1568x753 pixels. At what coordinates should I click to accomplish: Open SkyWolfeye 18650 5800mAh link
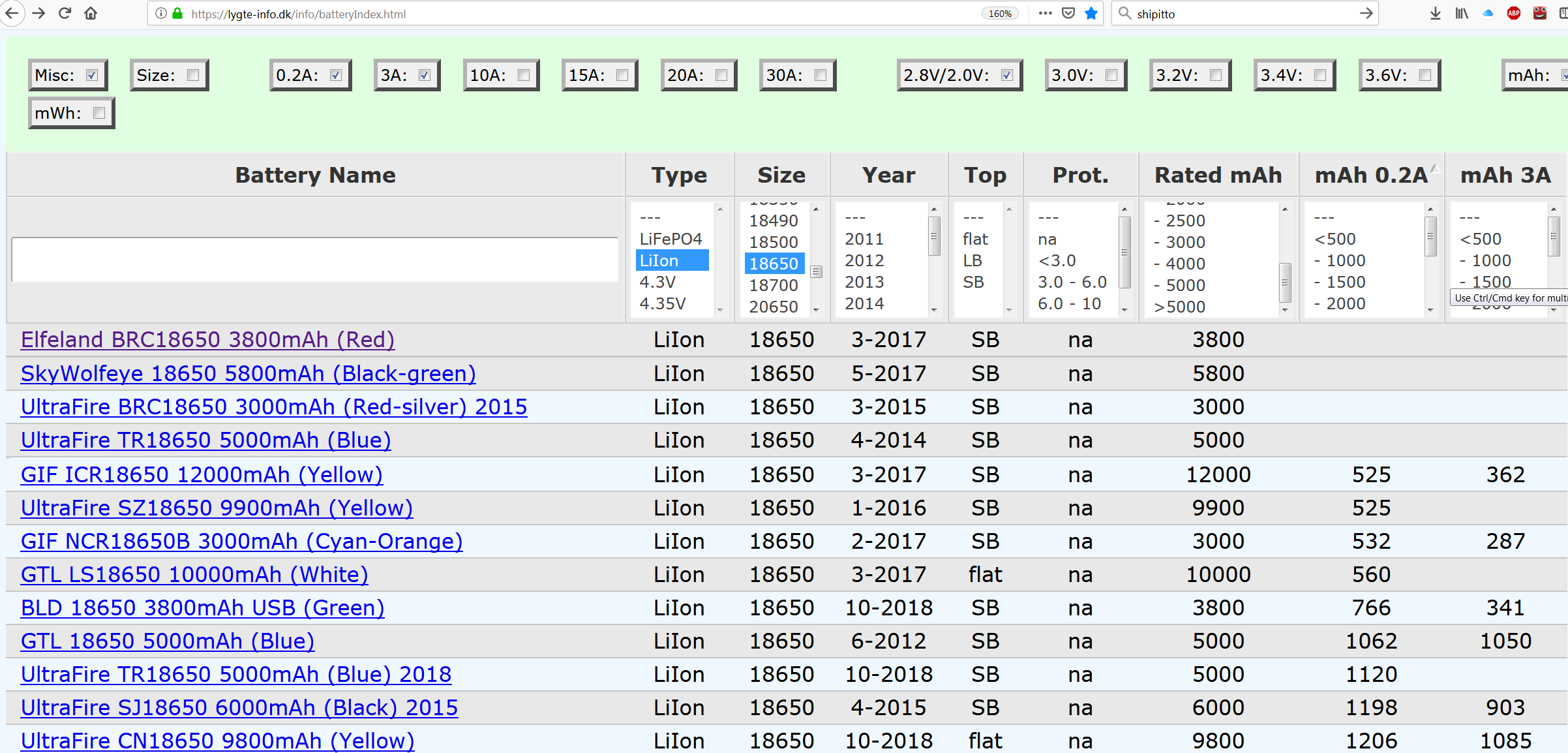pos(248,373)
